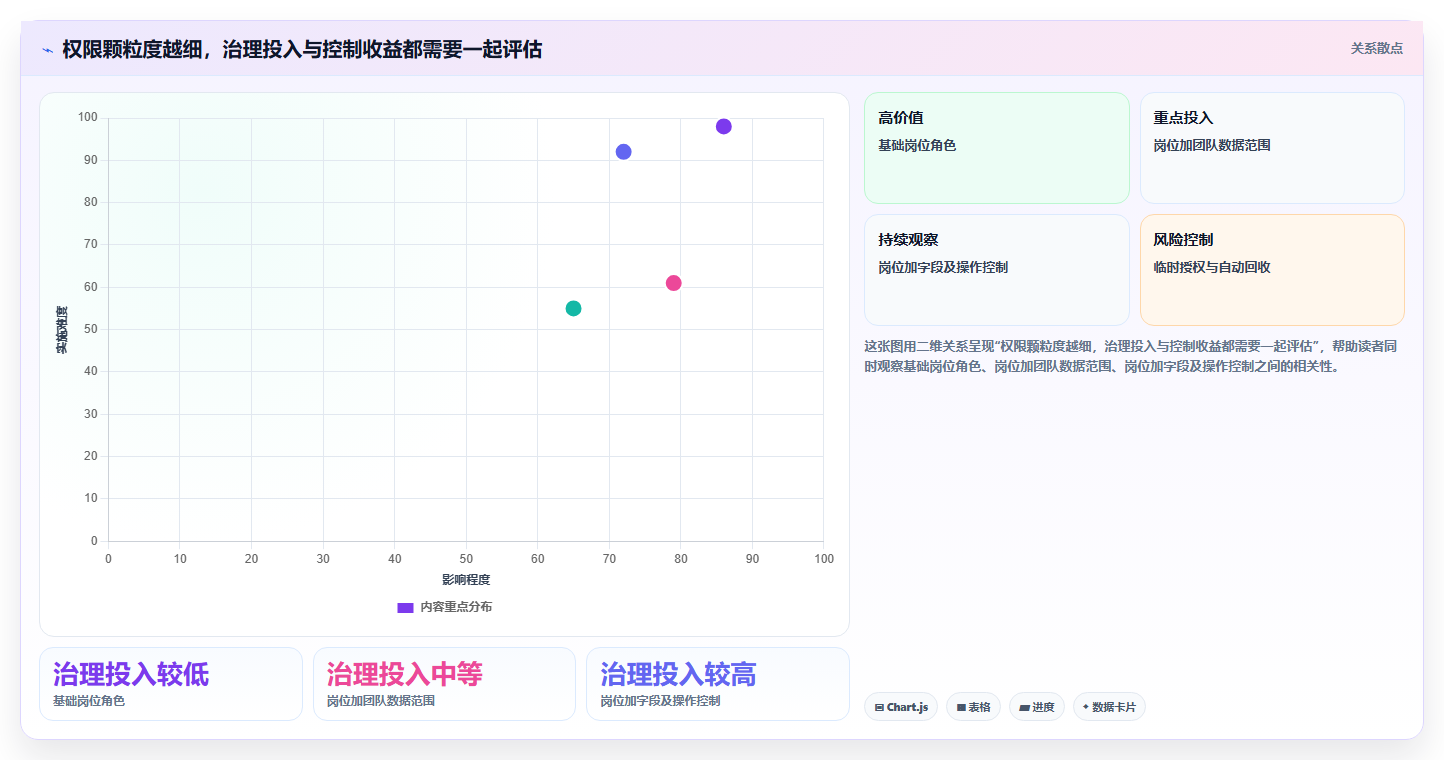Click the 治理投入中等 stat card

point(444,684)
